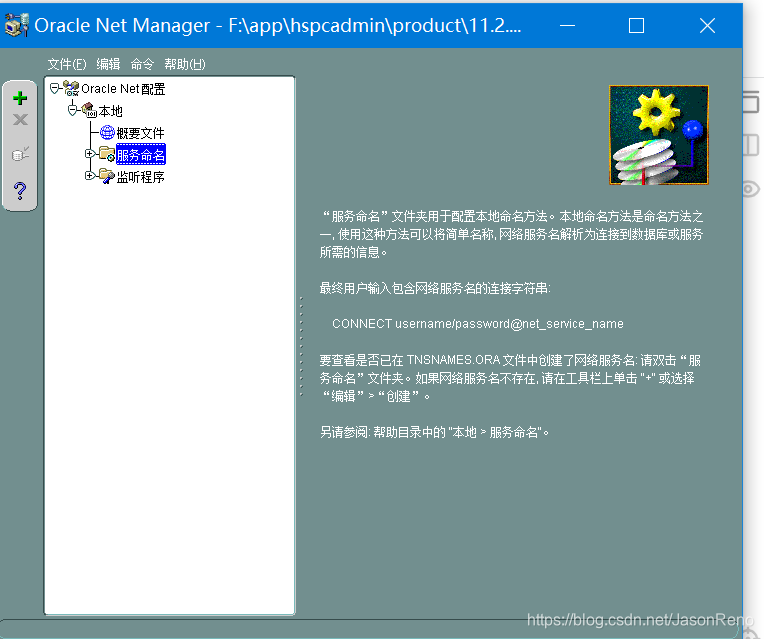This screenshot has height=639, width=764.
Task: Click the 服务命名 folder icon
Action: (107, 154)
